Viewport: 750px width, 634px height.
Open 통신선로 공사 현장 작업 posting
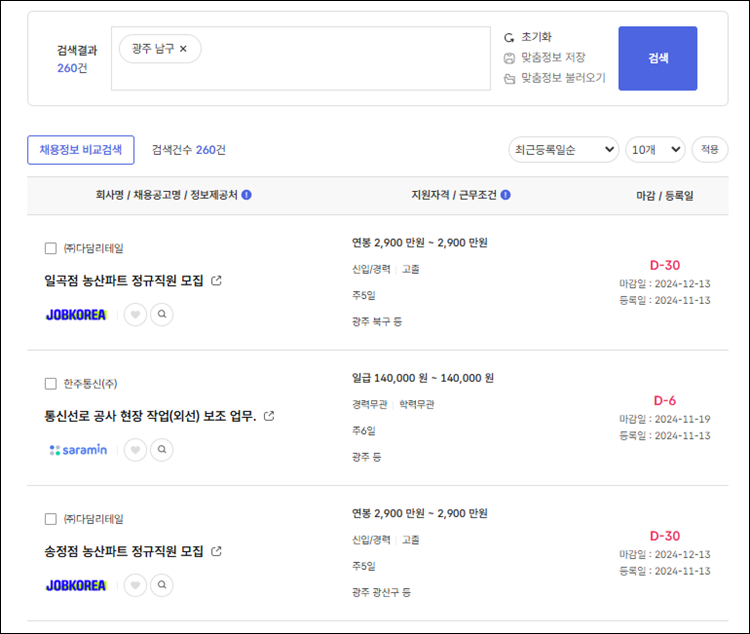tap(150, 416)
